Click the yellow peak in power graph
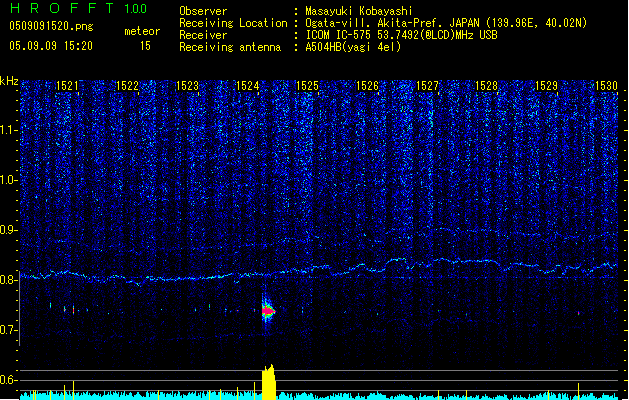629x400 pixels. pos(267,382)
